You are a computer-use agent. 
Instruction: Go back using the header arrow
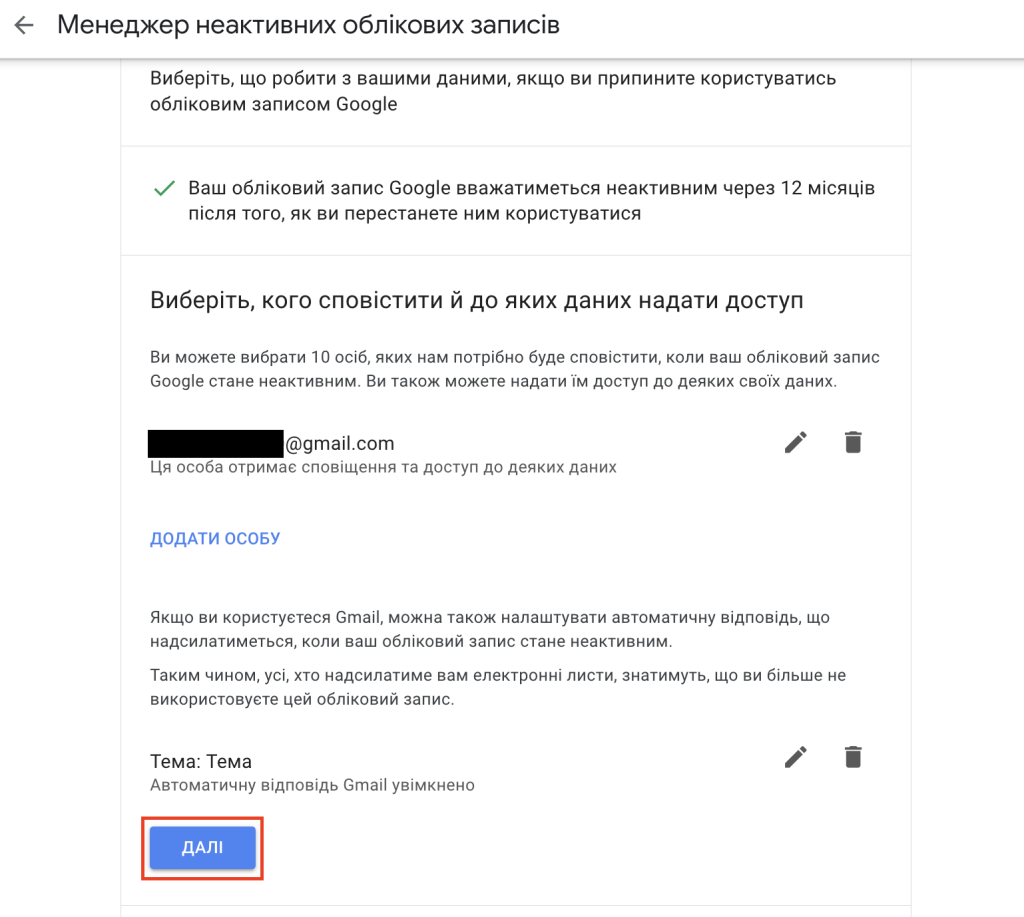24,25
